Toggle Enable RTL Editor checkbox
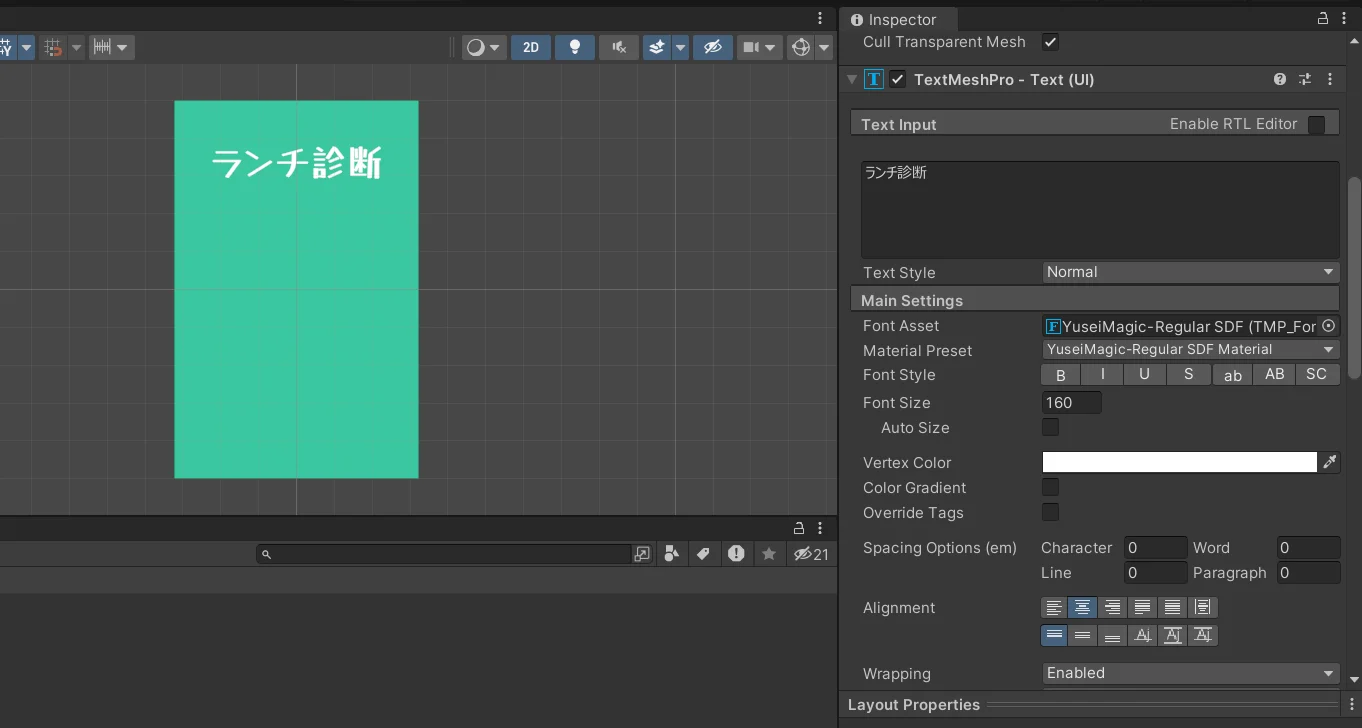This screenshot has width=1362, height=728. pos(1316,124)
